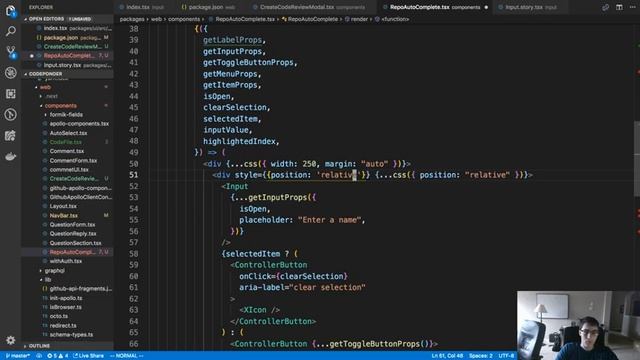Open the Source Control view icon

point(11,51)
